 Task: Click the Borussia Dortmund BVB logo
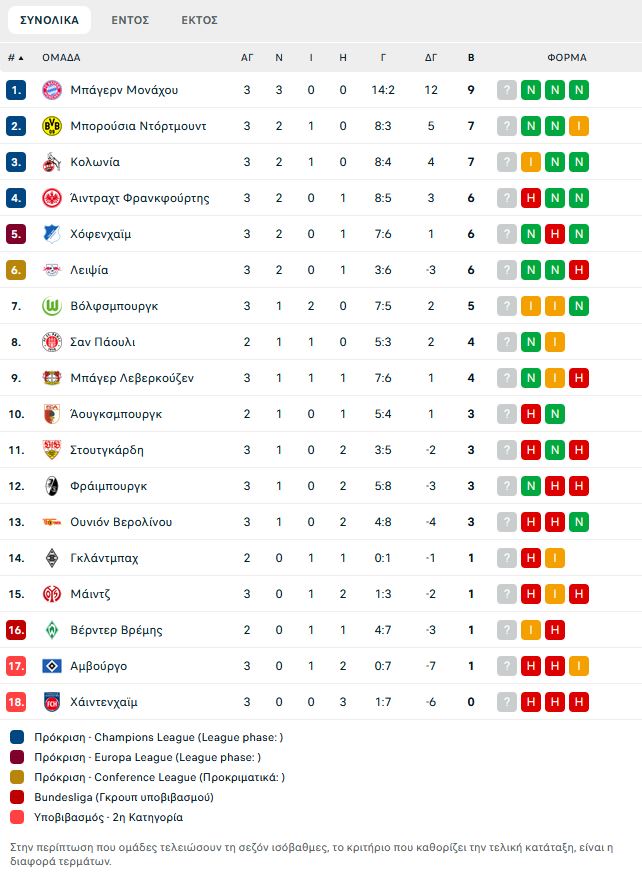pyautogui.click(x=52, y=126)
